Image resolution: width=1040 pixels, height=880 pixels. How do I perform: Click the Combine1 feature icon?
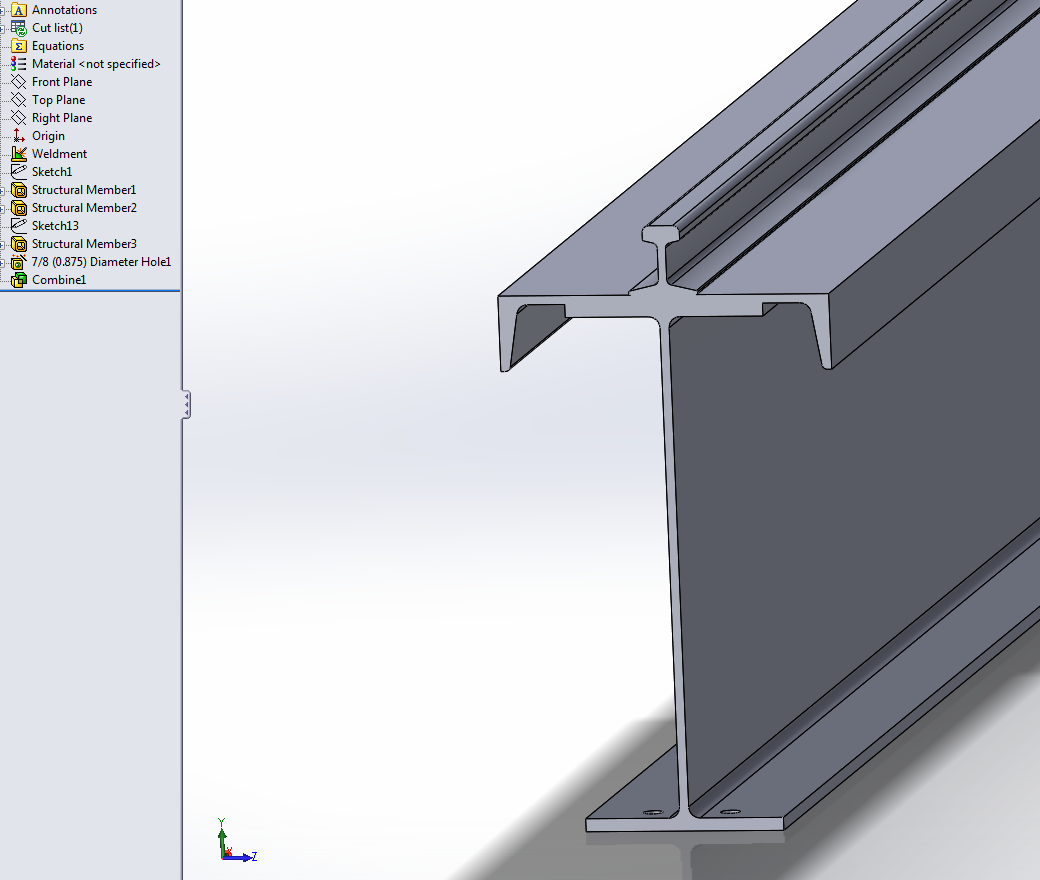pyautogui.click(x=19, y=279)
